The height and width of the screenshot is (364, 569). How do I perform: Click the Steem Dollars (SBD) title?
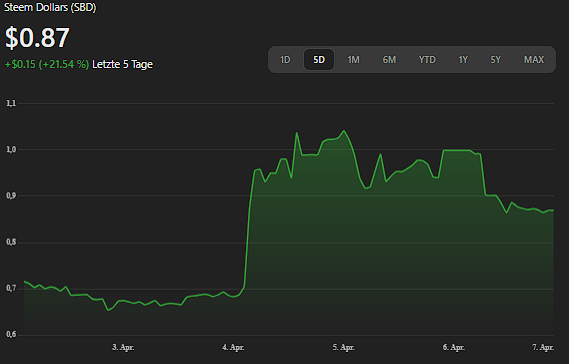50,7
